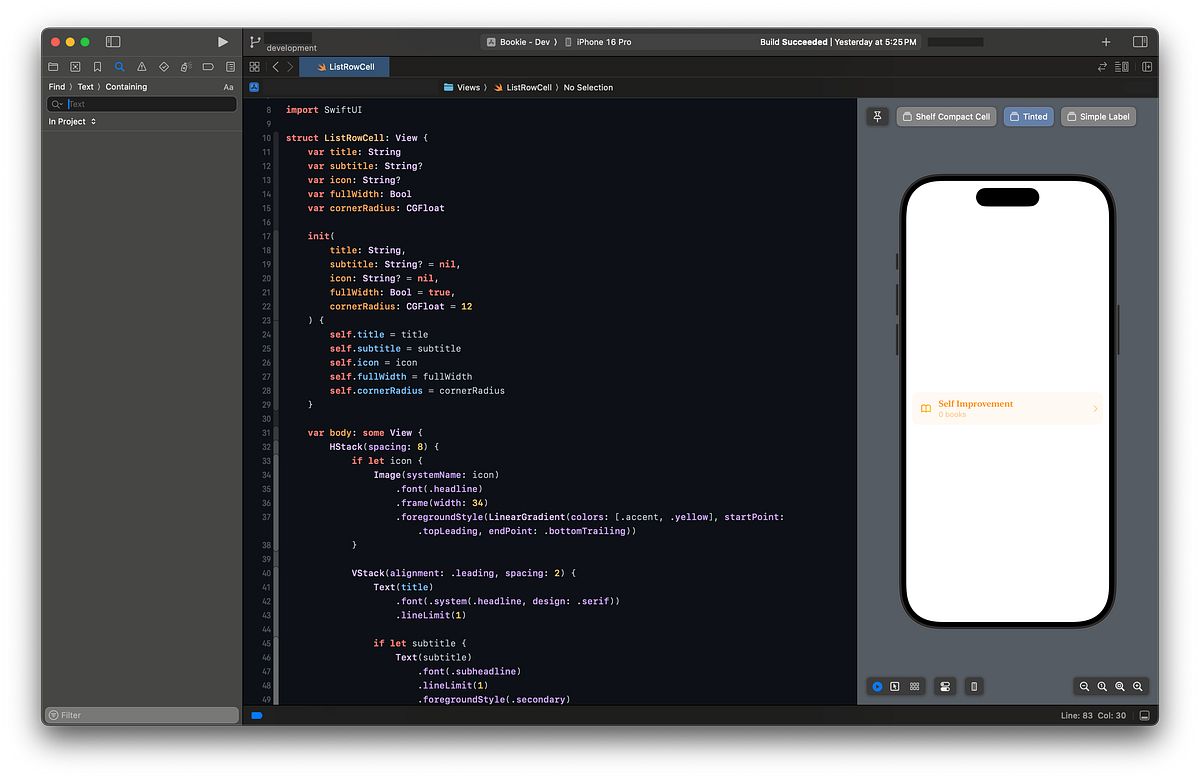Show the device bezel icon in canvas
Screen dimensions: 1200x780
(x=973, y=686)
